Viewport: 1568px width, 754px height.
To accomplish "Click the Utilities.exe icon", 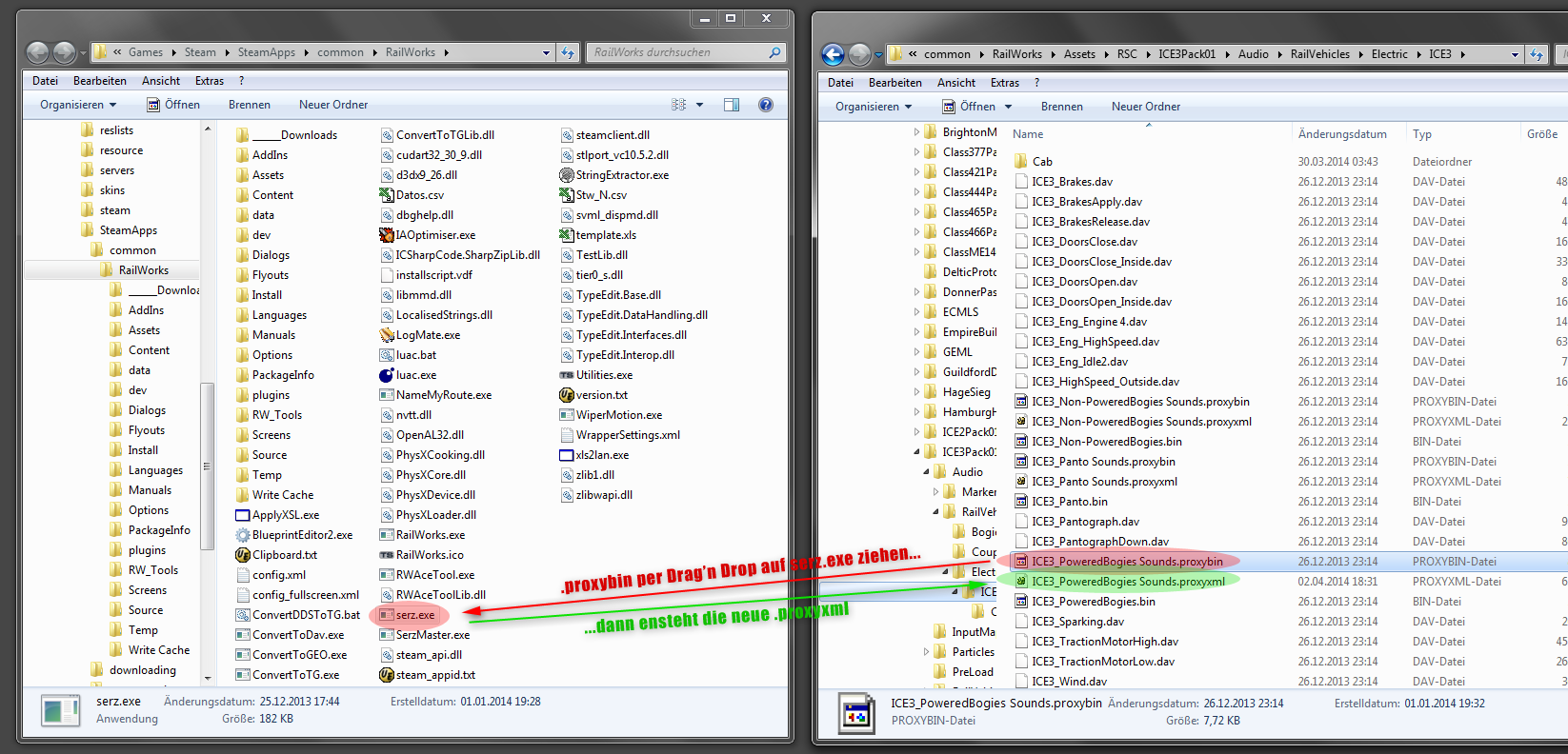I will pyautogui.click(x=566, y=375).
